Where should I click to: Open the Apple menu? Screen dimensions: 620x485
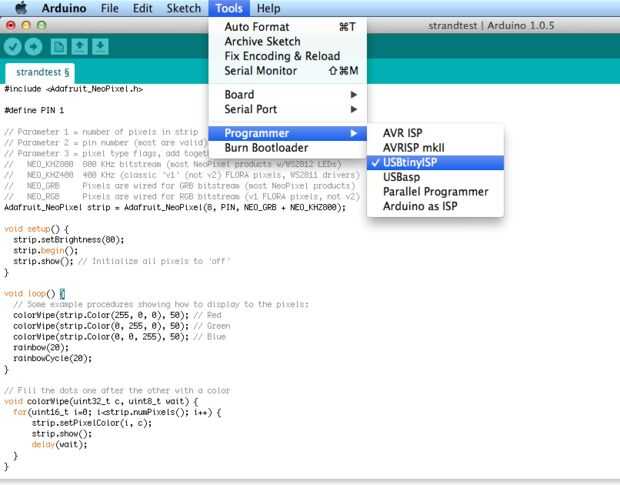(21, 8)
